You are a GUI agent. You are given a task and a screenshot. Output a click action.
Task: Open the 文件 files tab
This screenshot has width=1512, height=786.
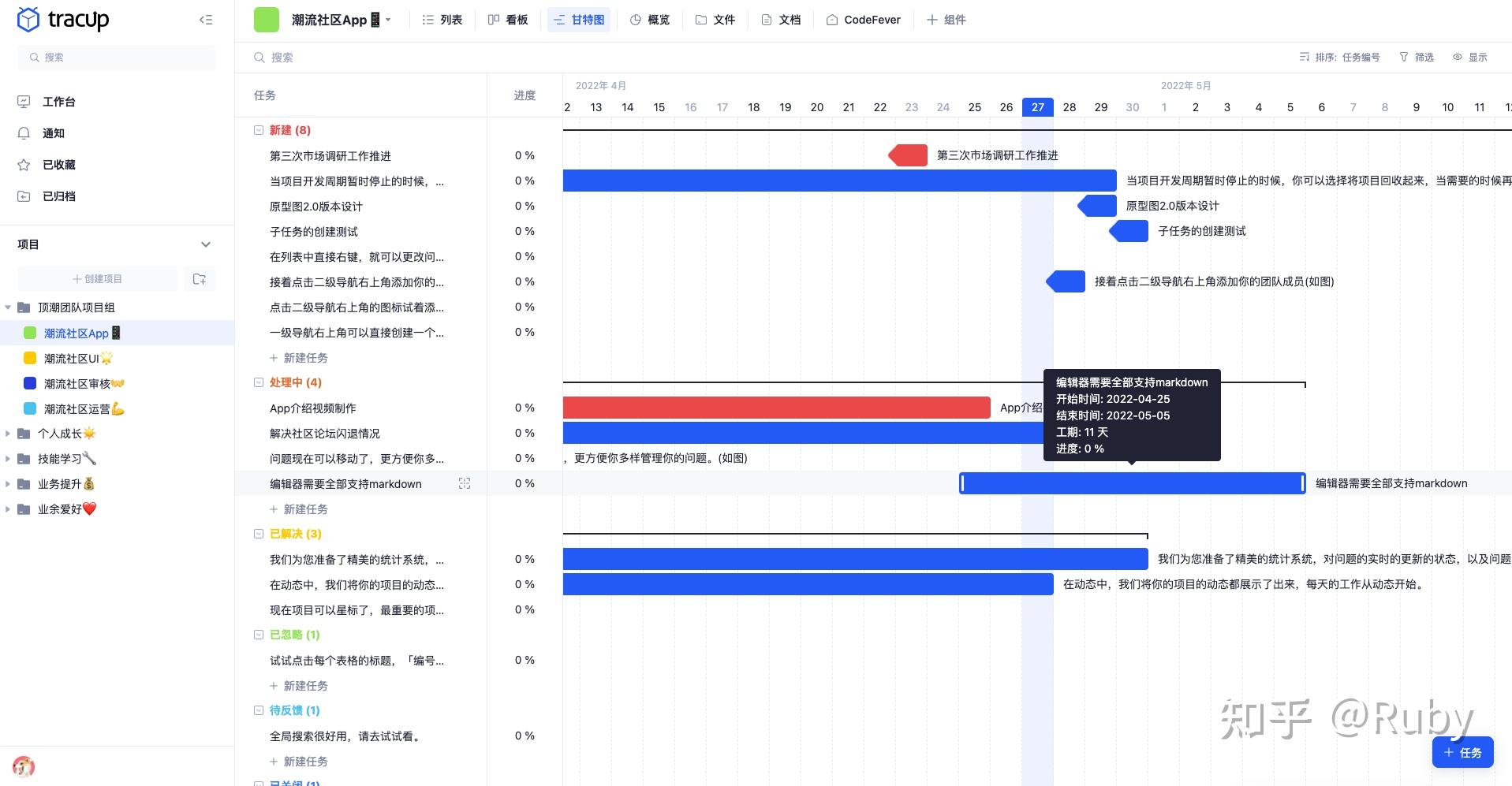[x=715, y=20]
